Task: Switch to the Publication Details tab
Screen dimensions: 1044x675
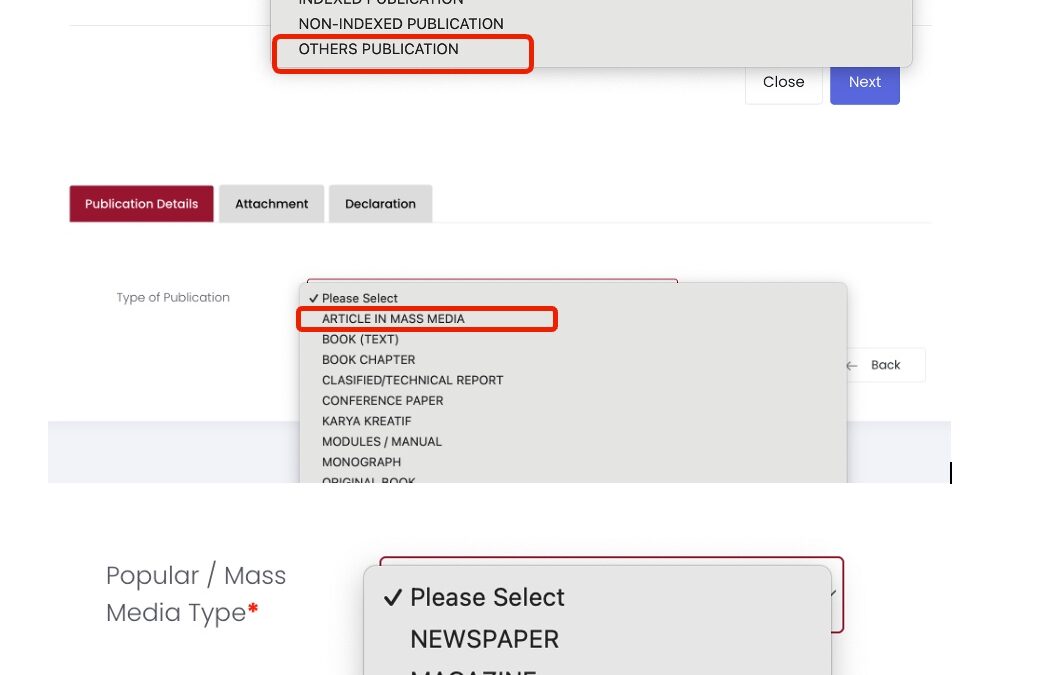Action: (140, 203)
